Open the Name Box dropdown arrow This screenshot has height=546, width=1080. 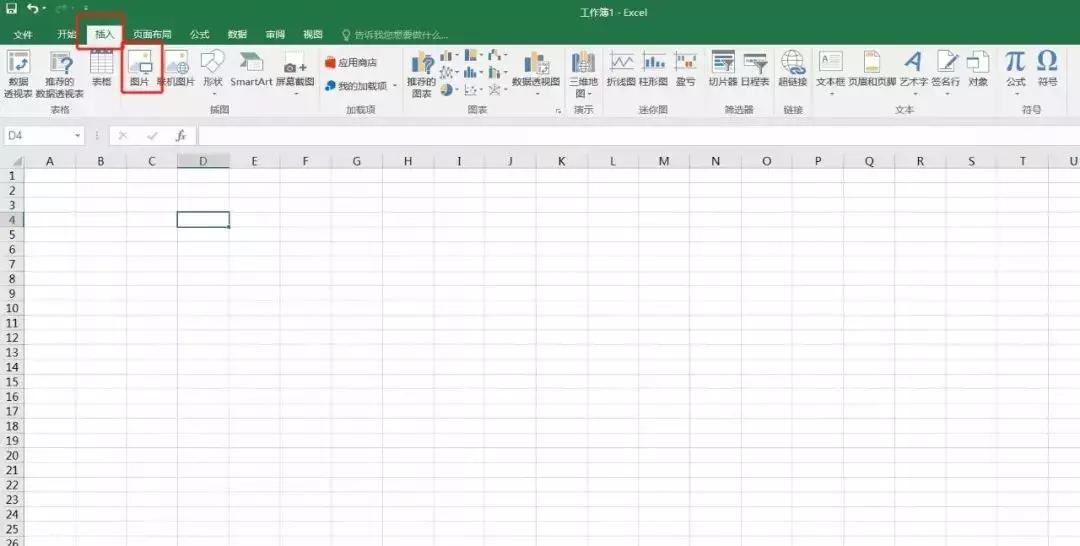coord(77,136)
